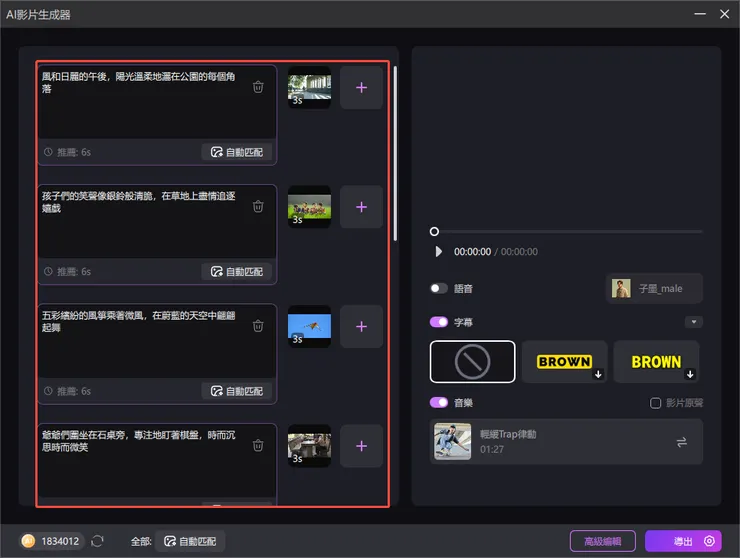740x558 pixels.
Task: Refresh the AI credits balance
Action: tap(97, 541)
